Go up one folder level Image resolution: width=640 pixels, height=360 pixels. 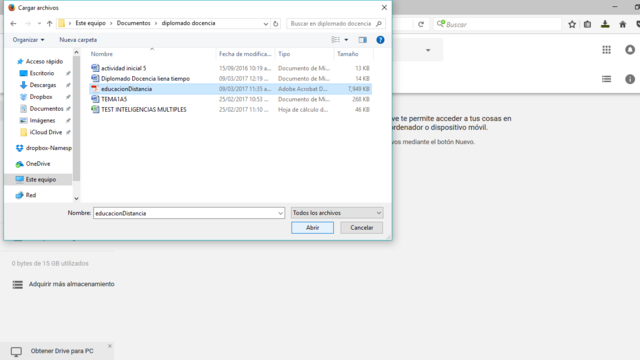pyautogui.click(x=49, y=24)
